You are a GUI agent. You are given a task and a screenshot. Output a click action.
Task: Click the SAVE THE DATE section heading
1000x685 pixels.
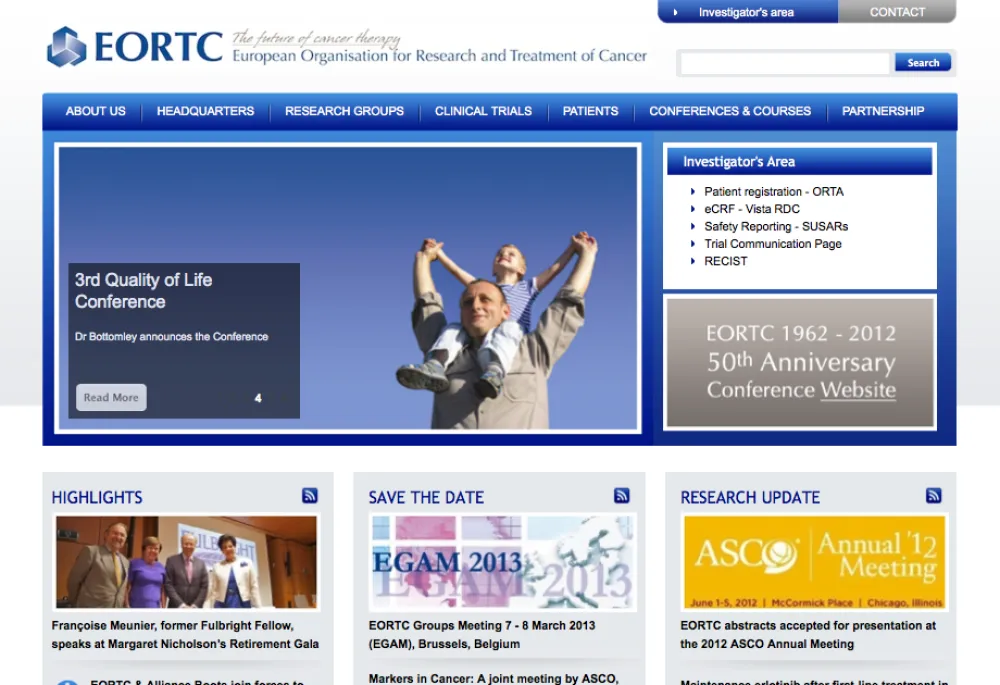(426, 497)
